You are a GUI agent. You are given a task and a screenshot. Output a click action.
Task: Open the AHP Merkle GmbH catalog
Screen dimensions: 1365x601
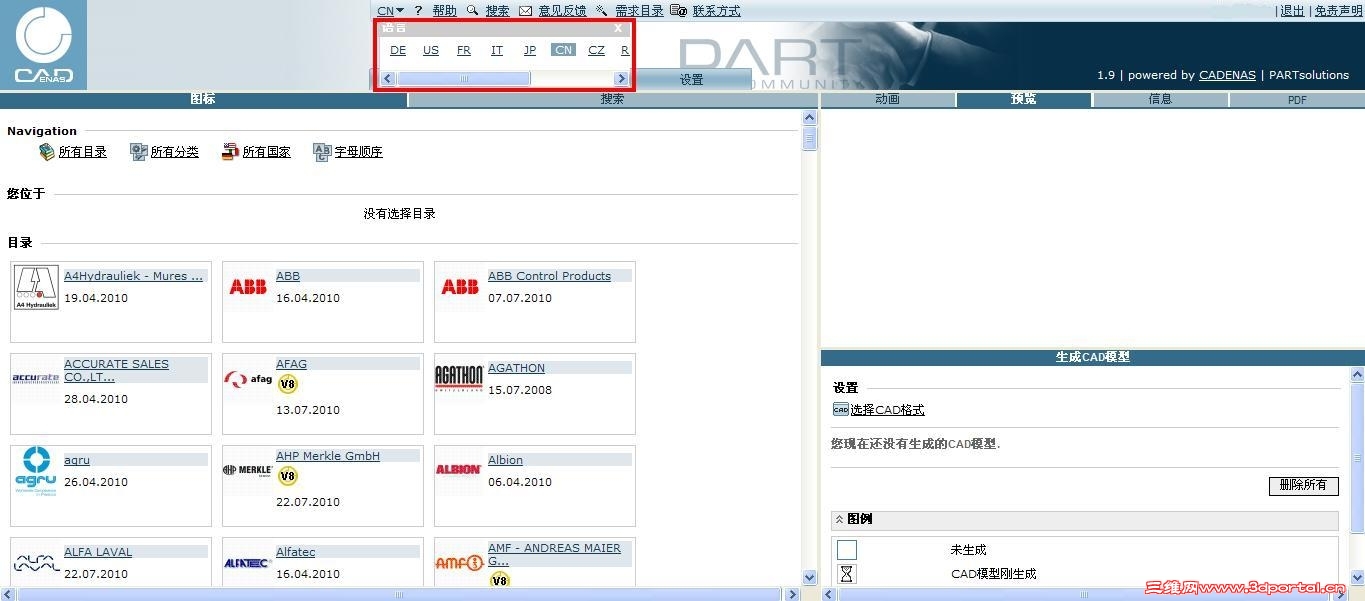coord(328,456)
